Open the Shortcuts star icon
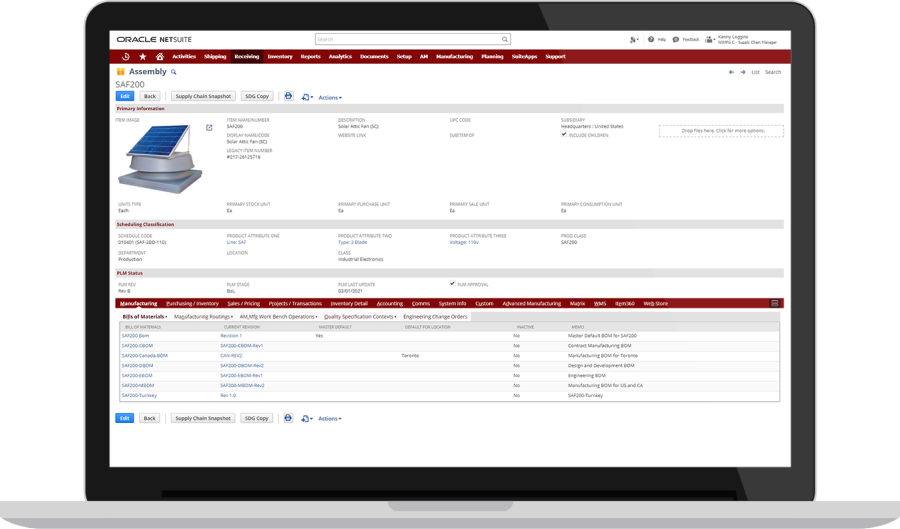This screenshot has height=529, width=900. [142, 56]
